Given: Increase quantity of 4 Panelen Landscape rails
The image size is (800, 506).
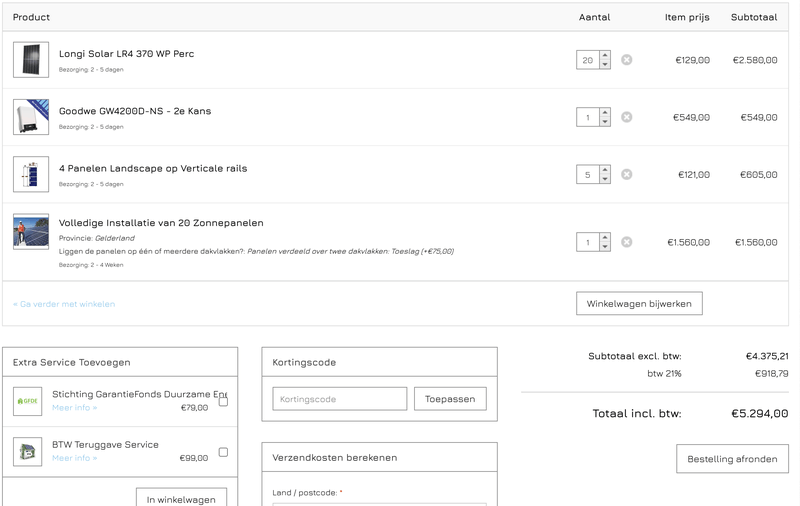Looking at the screenshot, I should [x=605, y=170].
